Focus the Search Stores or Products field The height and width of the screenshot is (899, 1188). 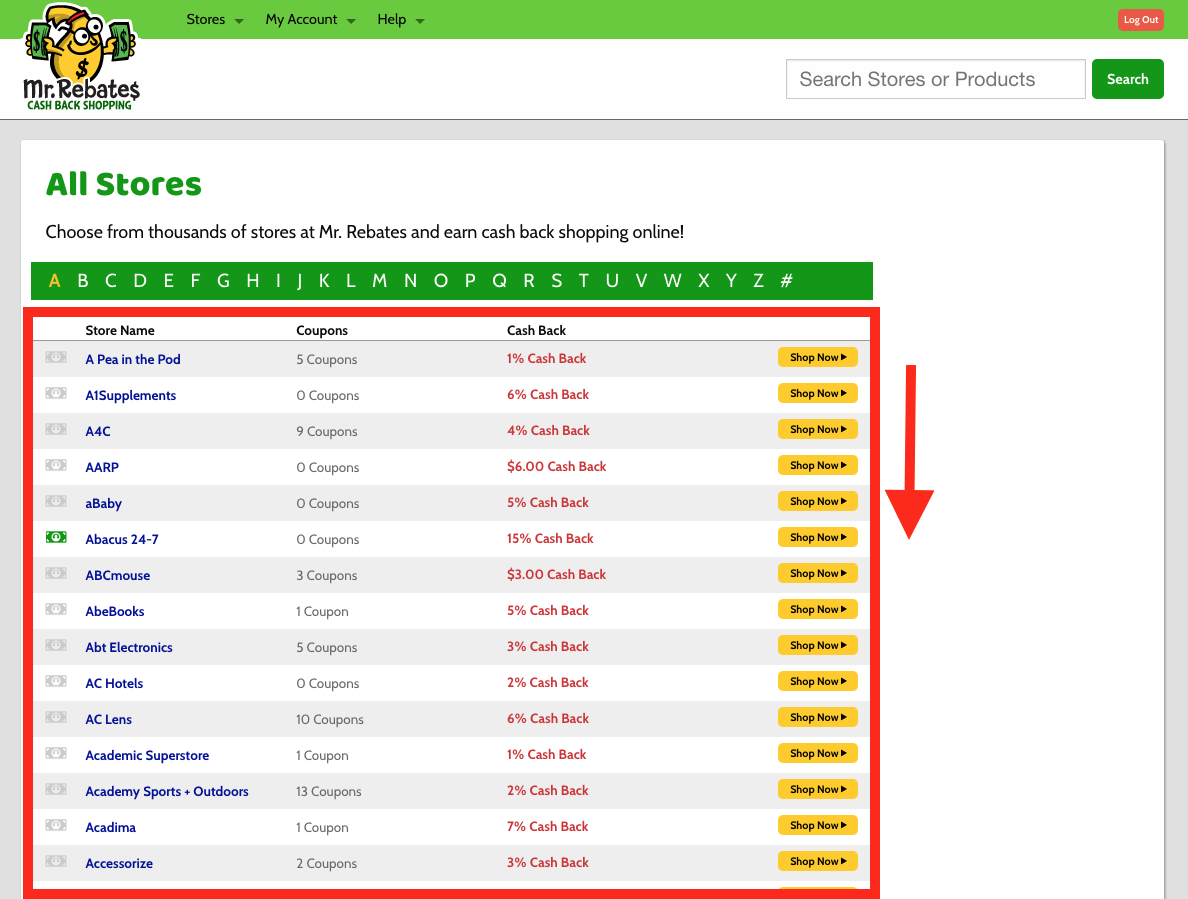[935, 79]
